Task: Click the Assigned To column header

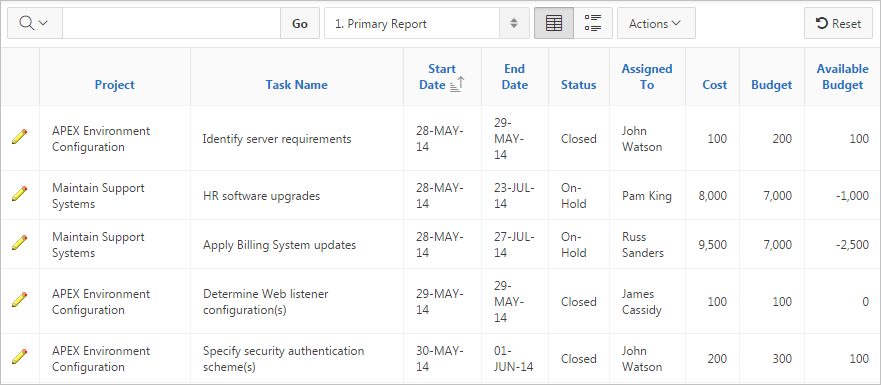Action: (x=647, y=77)
